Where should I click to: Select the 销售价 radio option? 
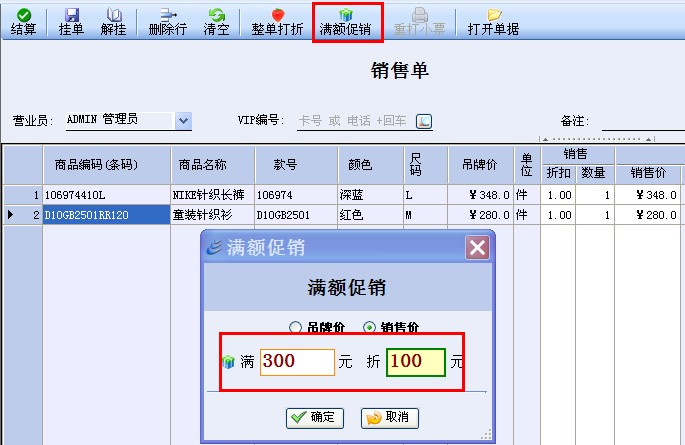click(369, 327)
